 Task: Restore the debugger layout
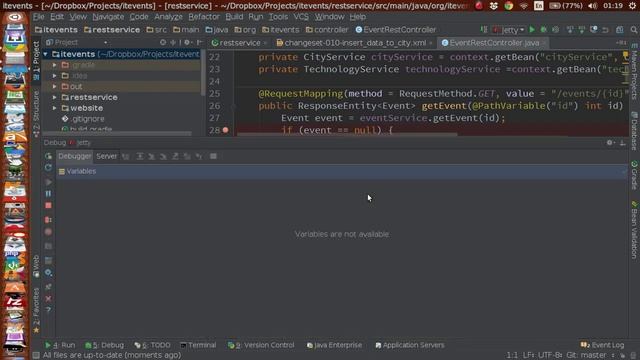(x=48, y=260)
